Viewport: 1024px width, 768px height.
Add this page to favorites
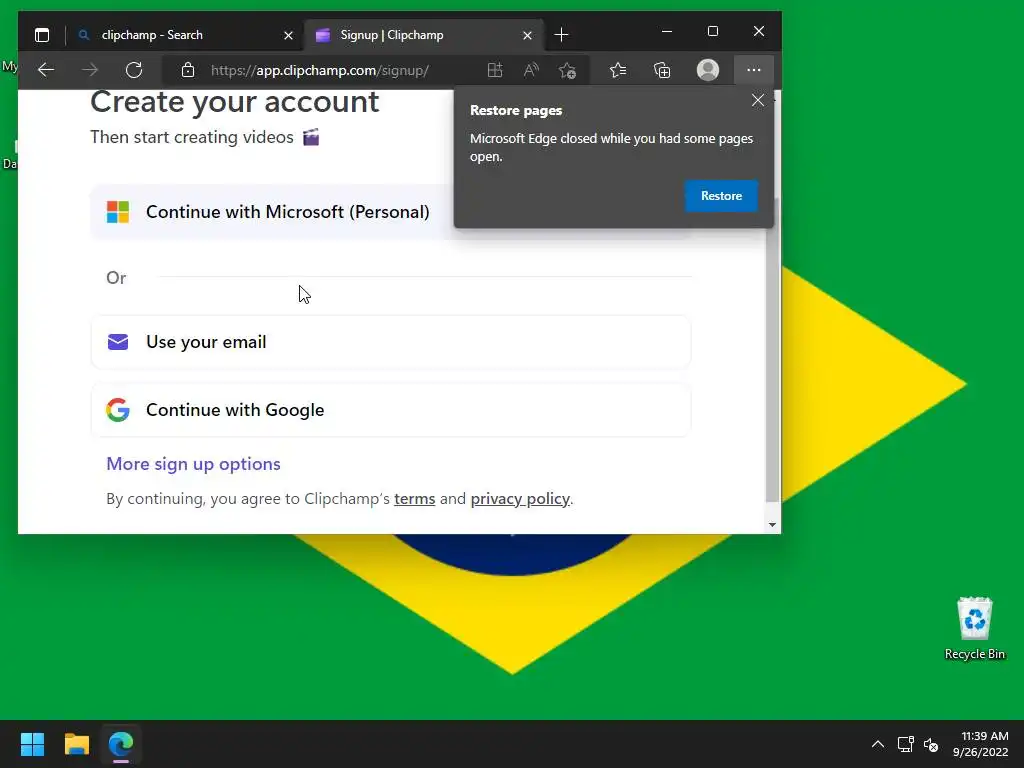[x=568, y=70]
